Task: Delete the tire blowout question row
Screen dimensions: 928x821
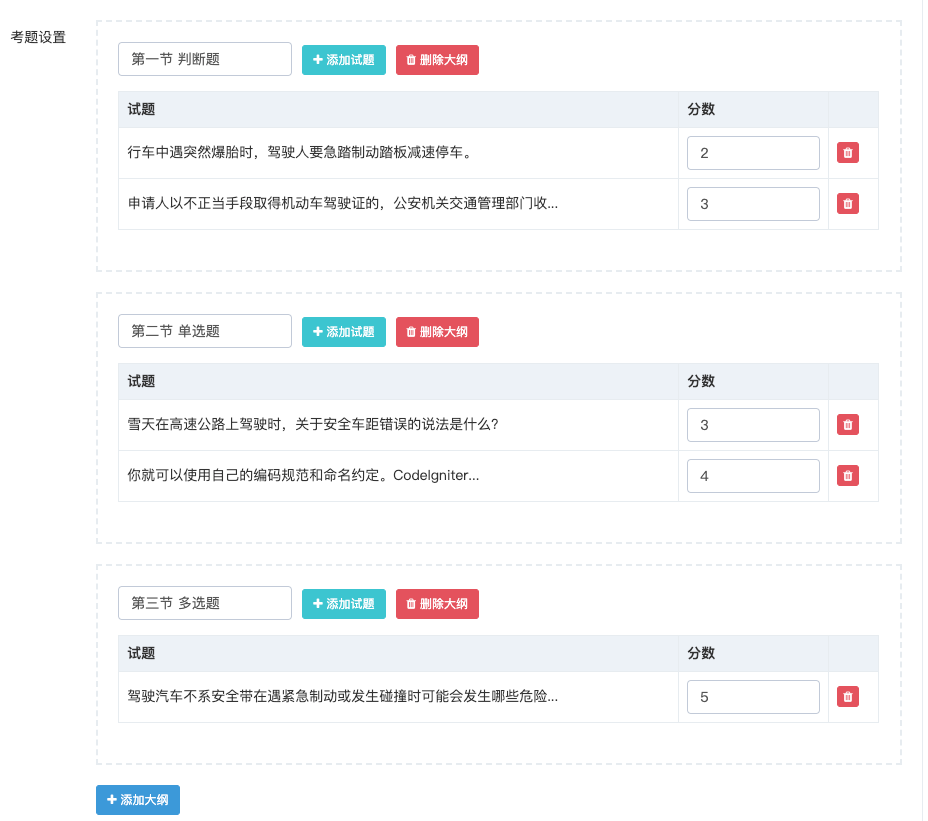Action: pyautogui.click(x=847, y=153)
